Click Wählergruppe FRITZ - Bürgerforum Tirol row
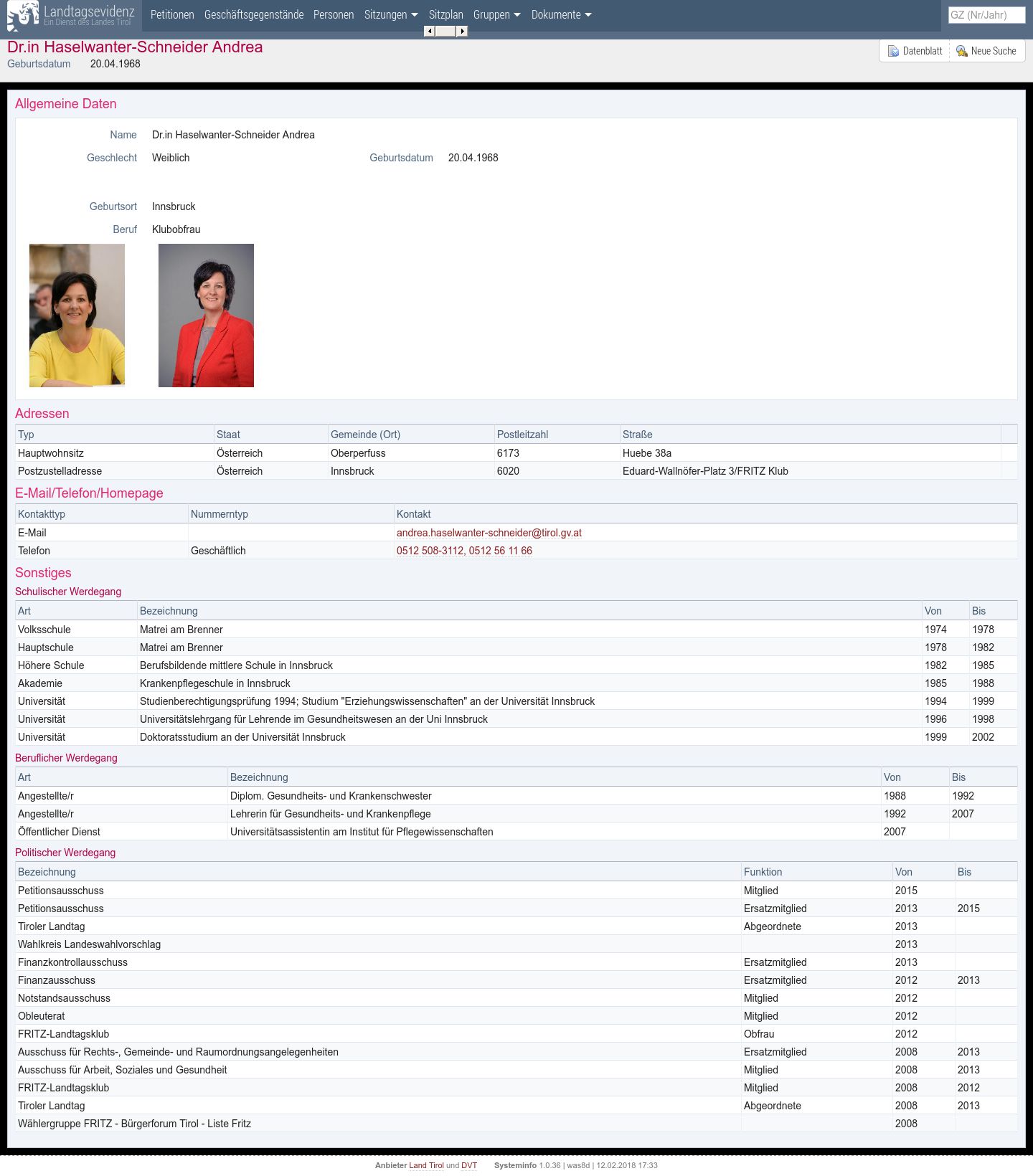 pyautogui.click(x=516, y=1124)
